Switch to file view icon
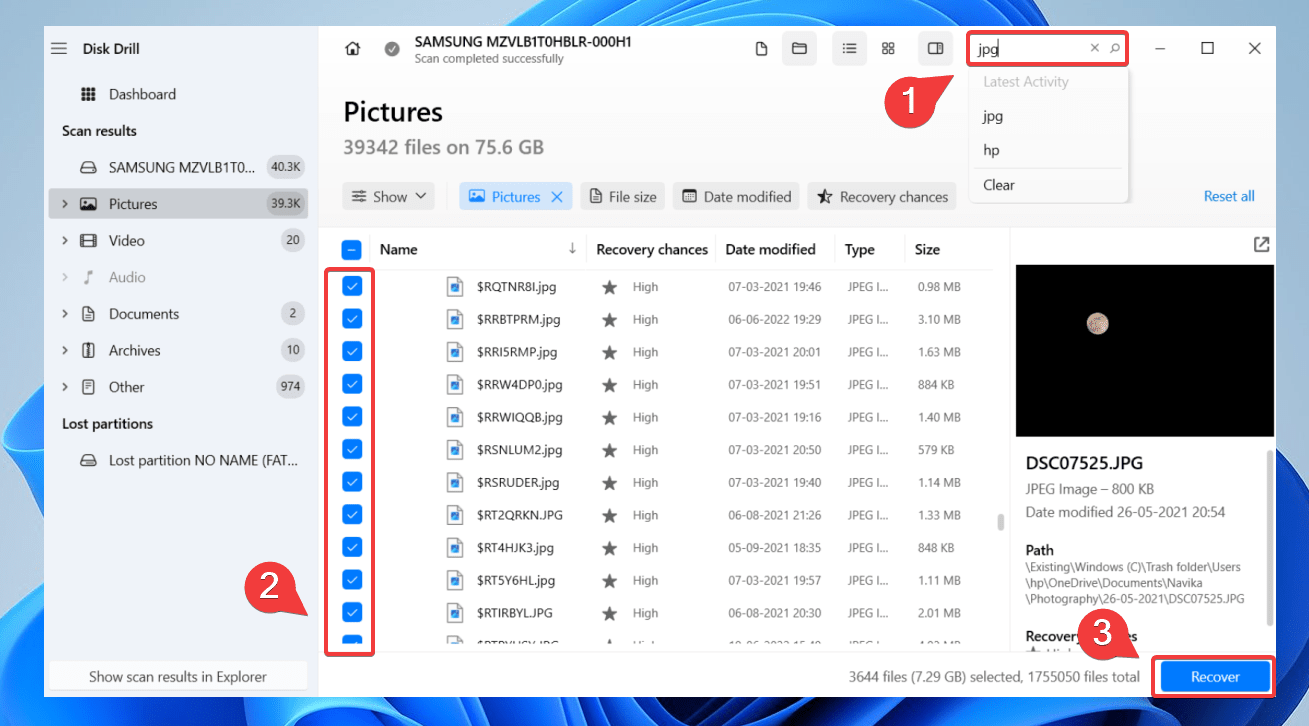 762,49
